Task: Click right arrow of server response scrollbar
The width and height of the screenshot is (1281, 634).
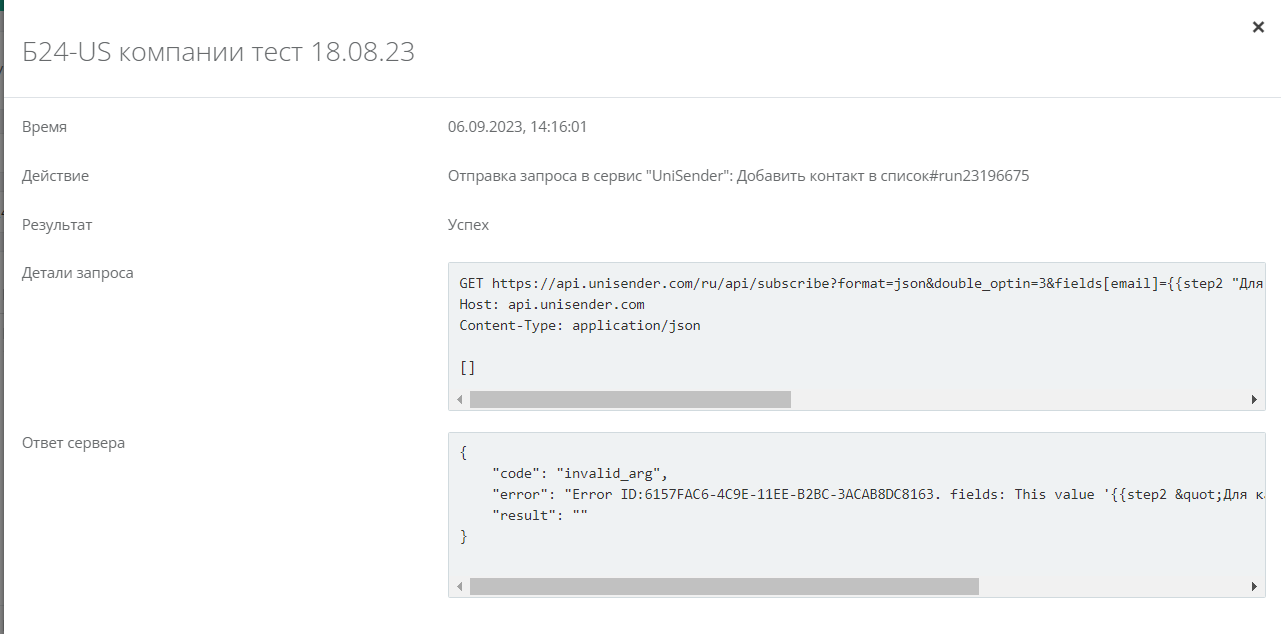Action: 1254,587
